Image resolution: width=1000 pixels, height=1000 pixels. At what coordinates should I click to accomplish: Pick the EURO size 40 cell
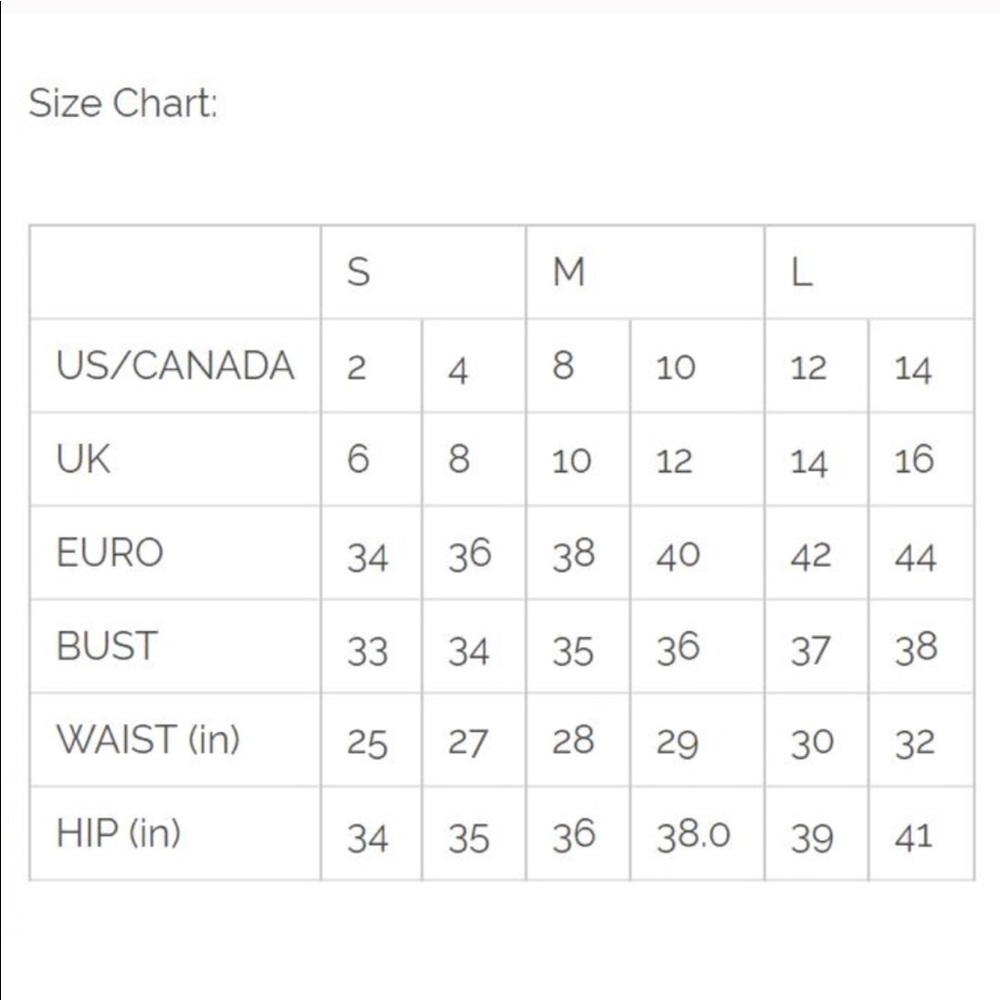point(678,555)
